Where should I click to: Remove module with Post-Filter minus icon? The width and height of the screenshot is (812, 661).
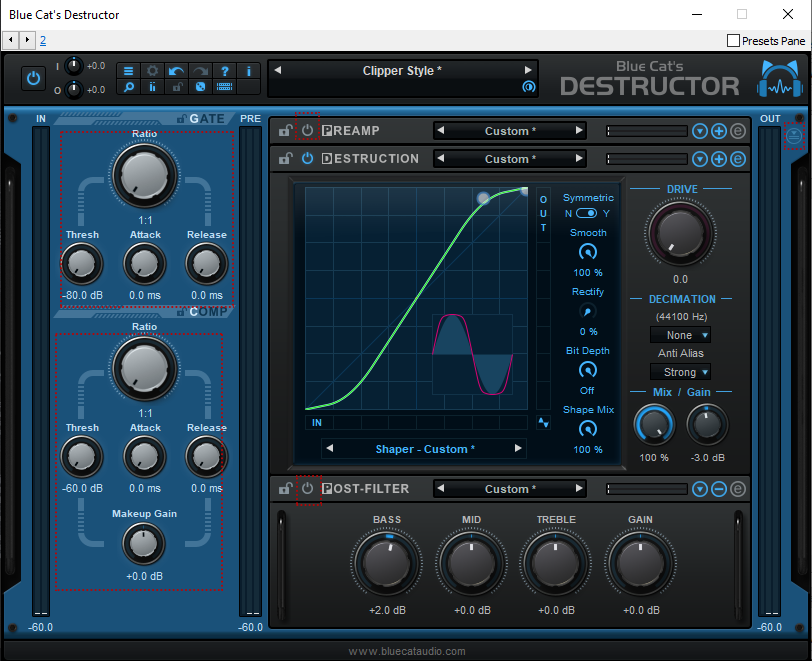(719, 489)
